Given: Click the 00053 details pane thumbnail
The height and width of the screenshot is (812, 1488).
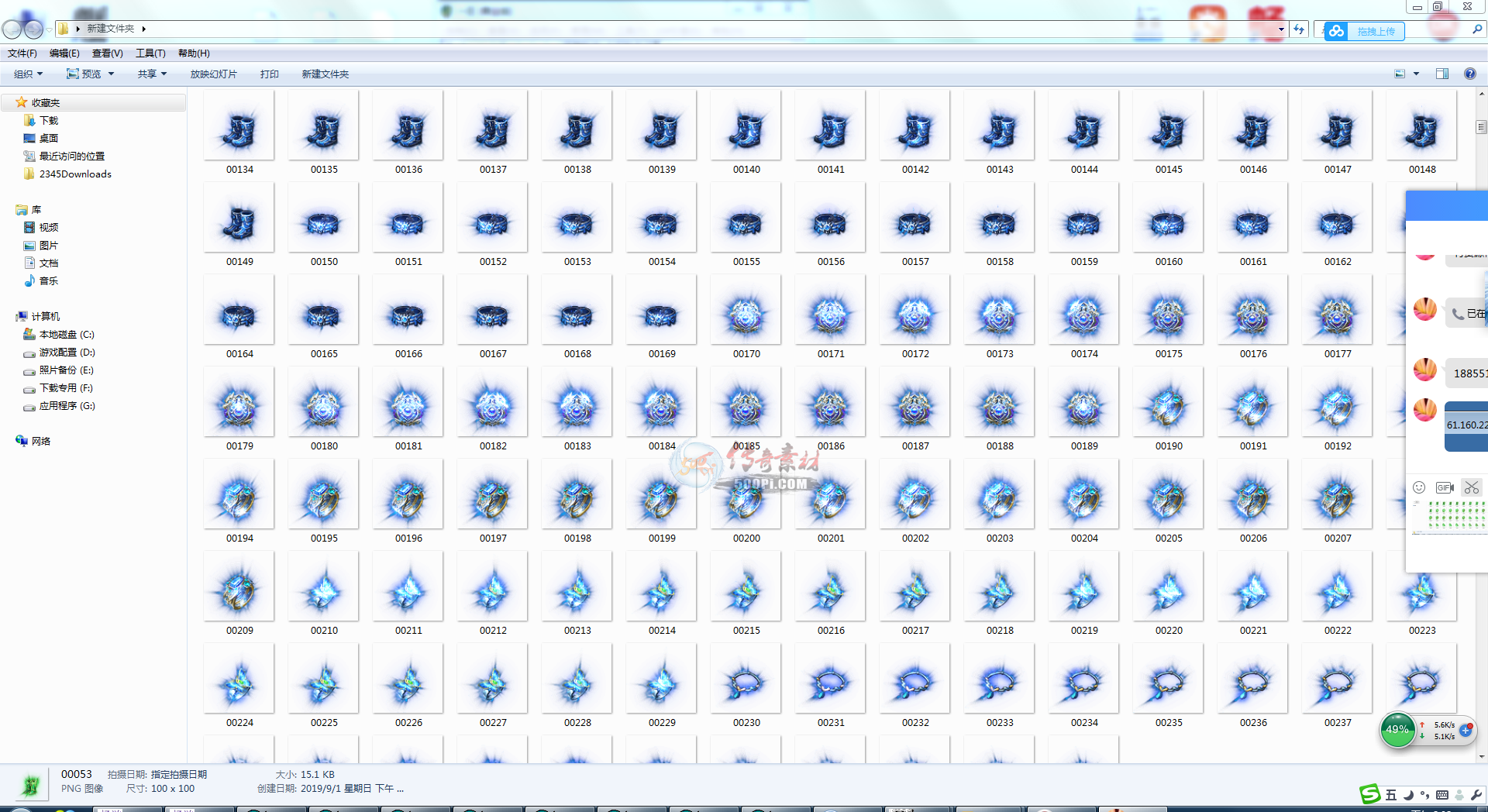Looking at the screenshot, I should coord(30,786).
